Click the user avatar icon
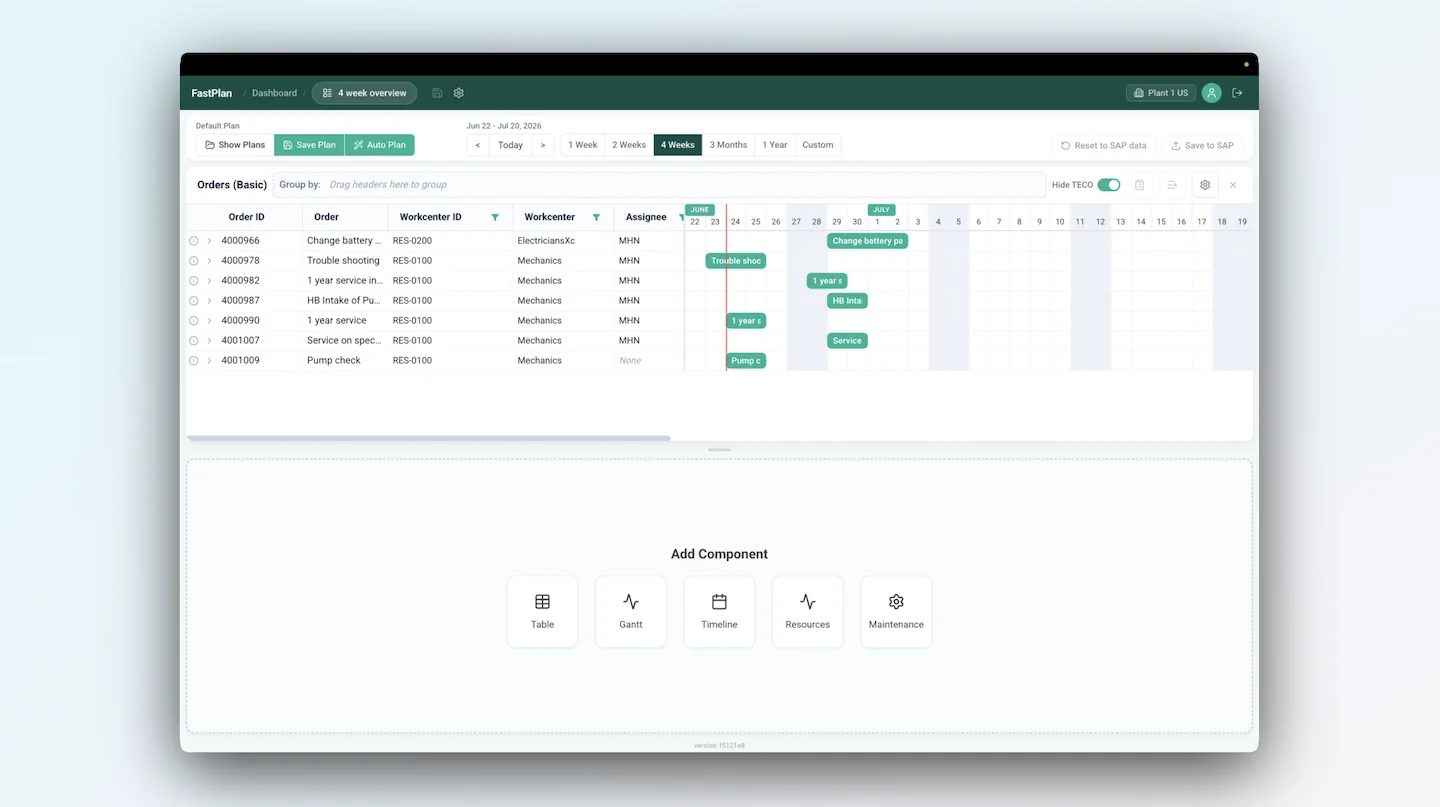 1211,93
